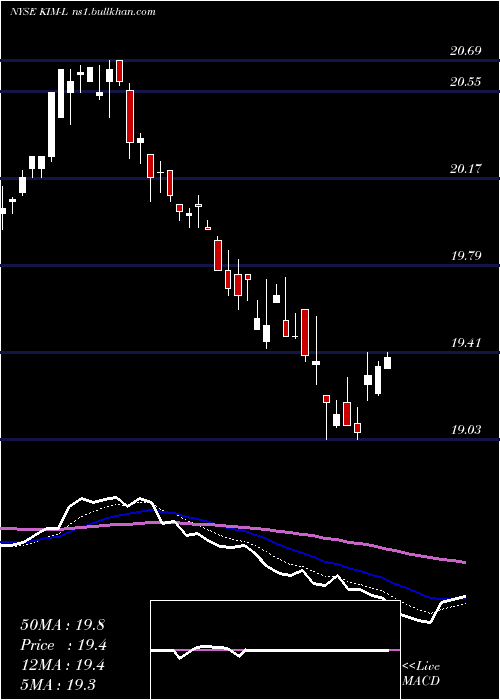Click the 12MA : 19.4 readout
Screen dimensions: 500x700
point(62,665)
